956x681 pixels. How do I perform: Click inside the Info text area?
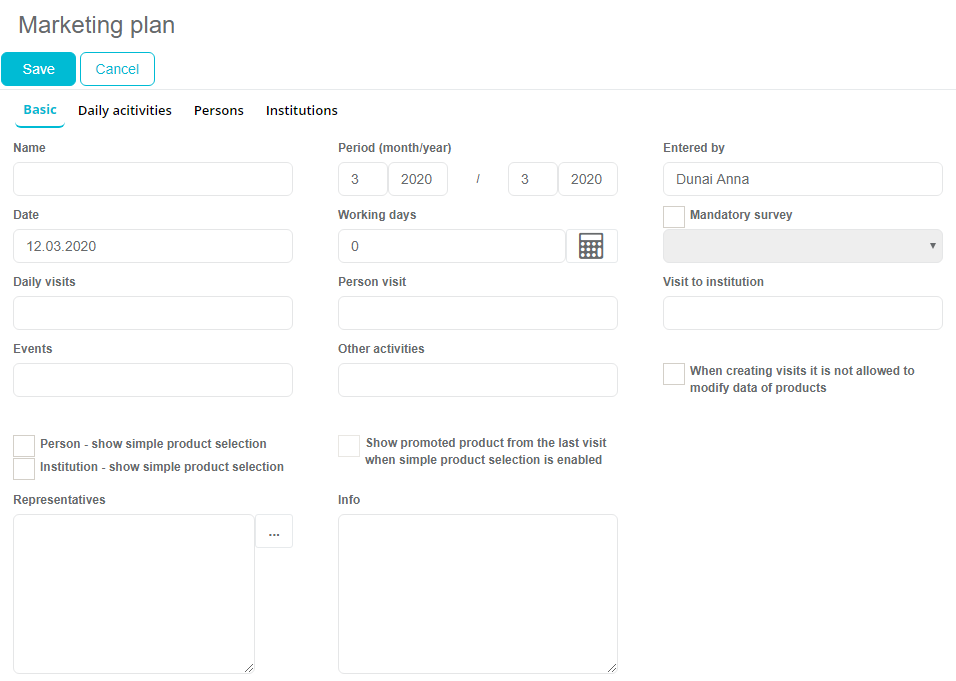[x=477, y=593]
